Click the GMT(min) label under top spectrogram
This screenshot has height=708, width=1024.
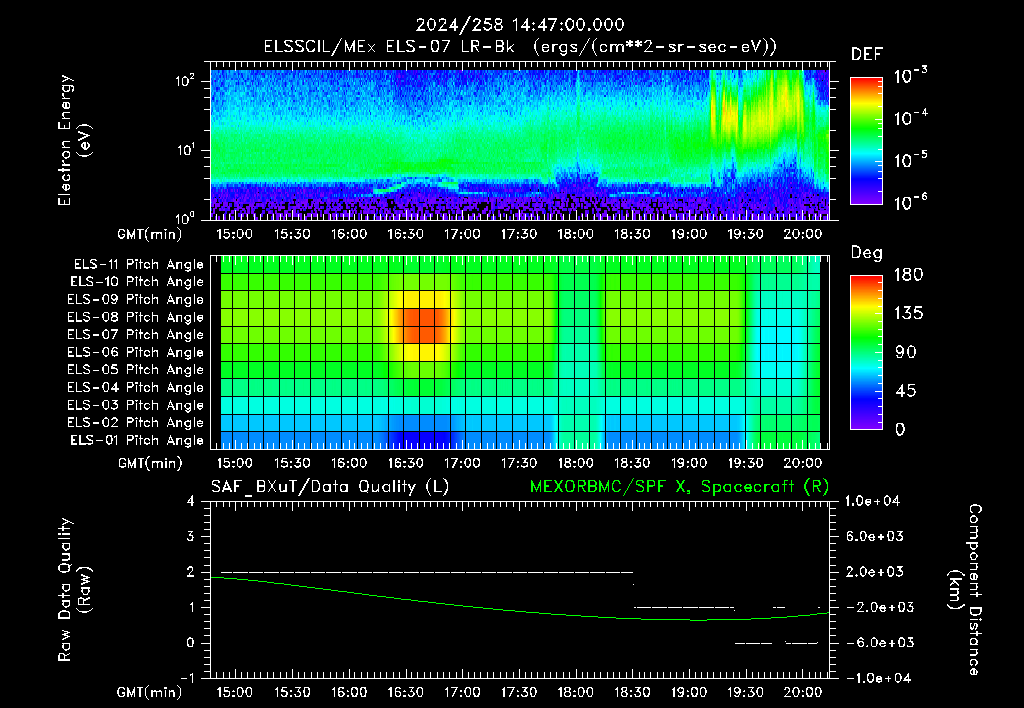click(x=150, y=234)
